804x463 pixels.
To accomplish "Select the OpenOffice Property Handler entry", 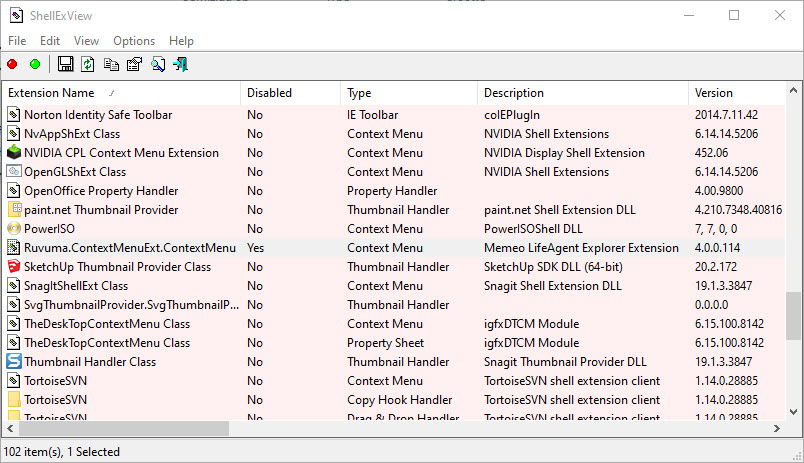I will 101,191.
